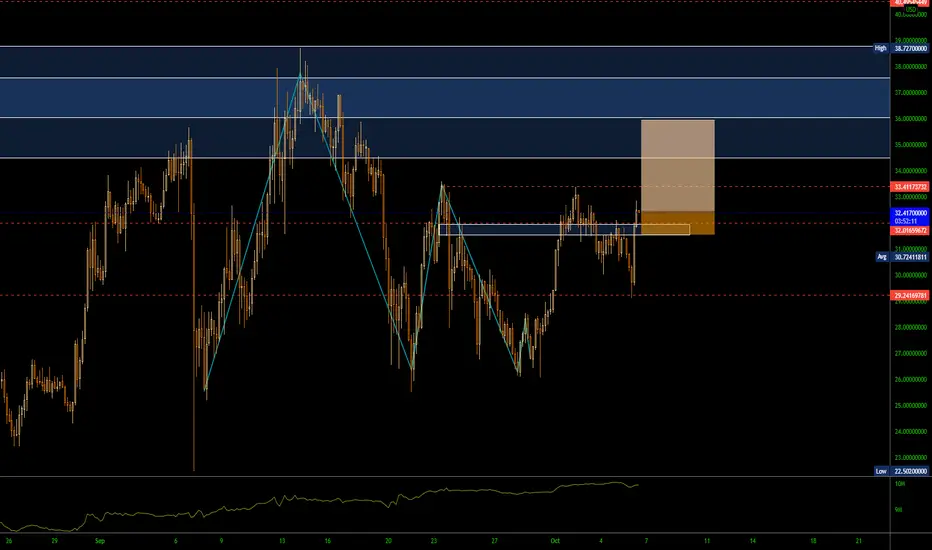Select the long position stop-loss zone
The width and height of the screenshot is (932, 550).
tap(678, 223)
